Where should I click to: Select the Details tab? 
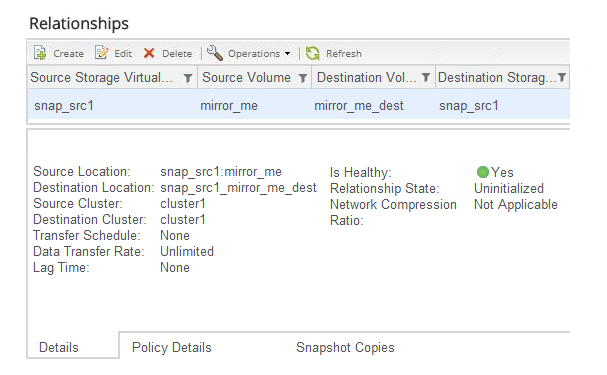(x=59, y=348)
